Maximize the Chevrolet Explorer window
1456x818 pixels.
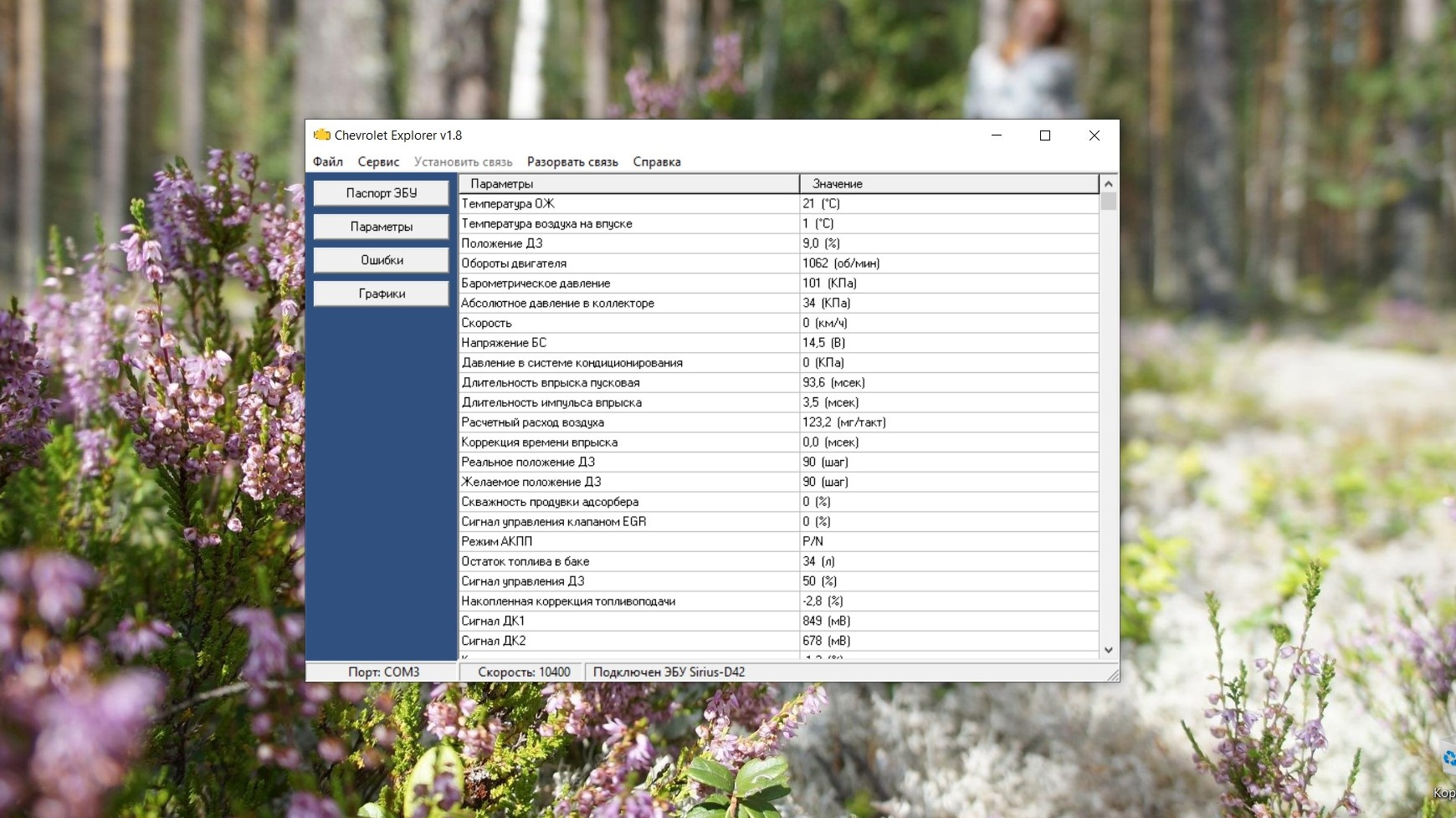1045,135
